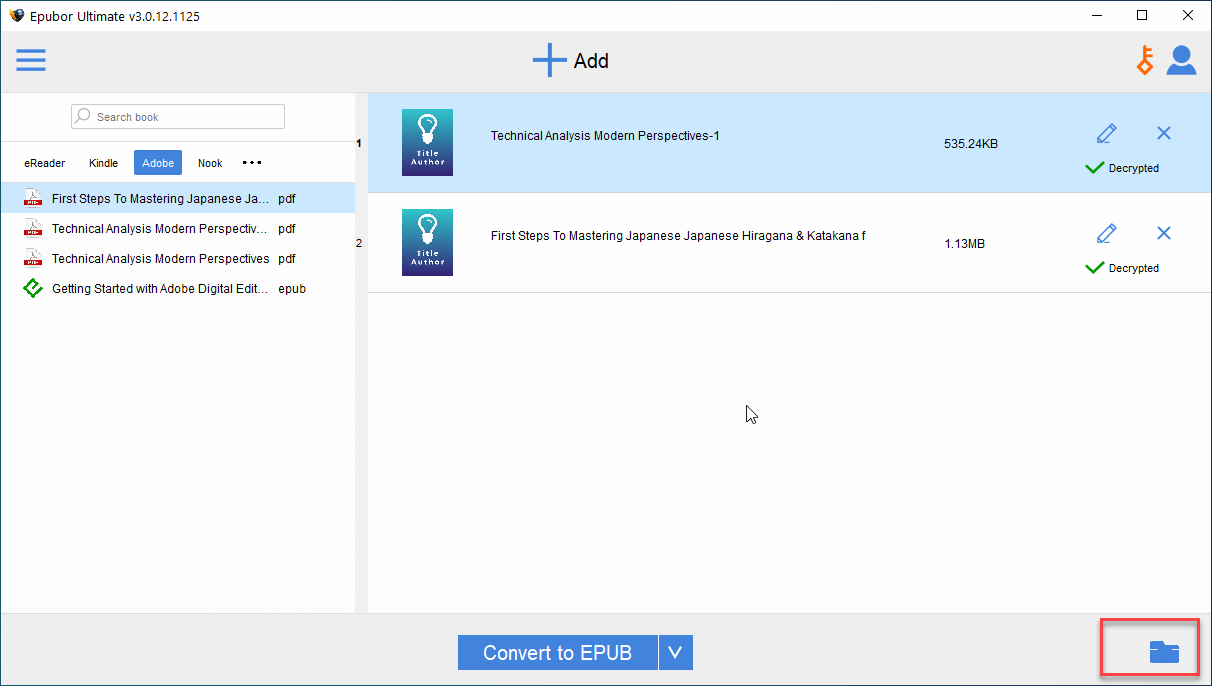Remove Technical Analysis Modern Perspectives-1 from list

click(1164, 133)
